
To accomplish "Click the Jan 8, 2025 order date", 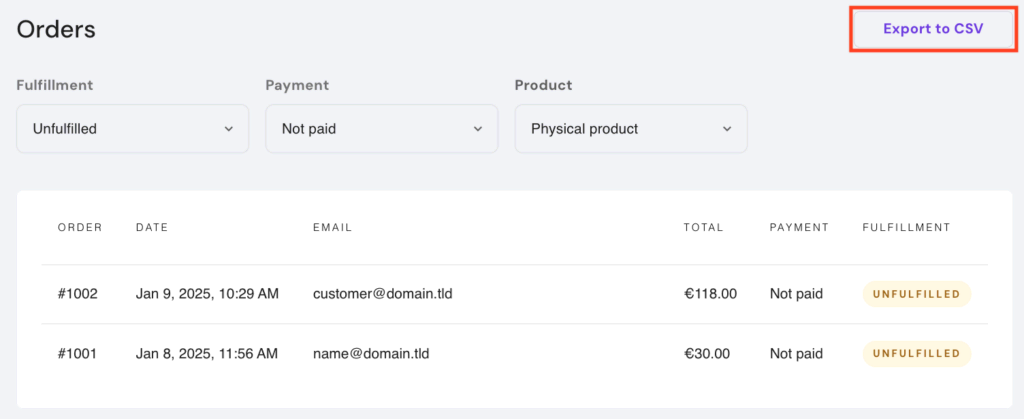I will click(x=207, y=353).
